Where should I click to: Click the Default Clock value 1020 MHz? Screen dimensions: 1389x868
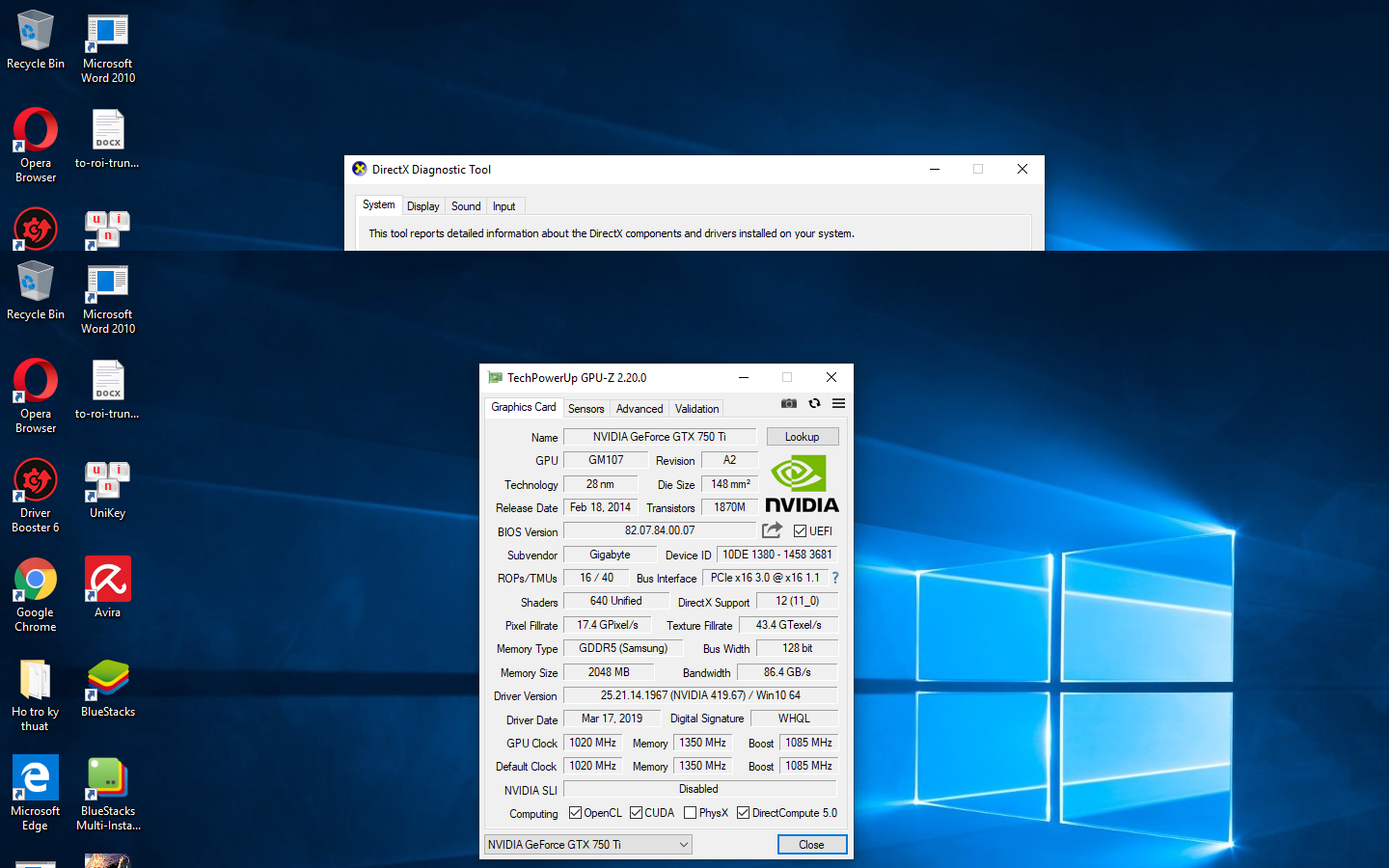(593, 766)
